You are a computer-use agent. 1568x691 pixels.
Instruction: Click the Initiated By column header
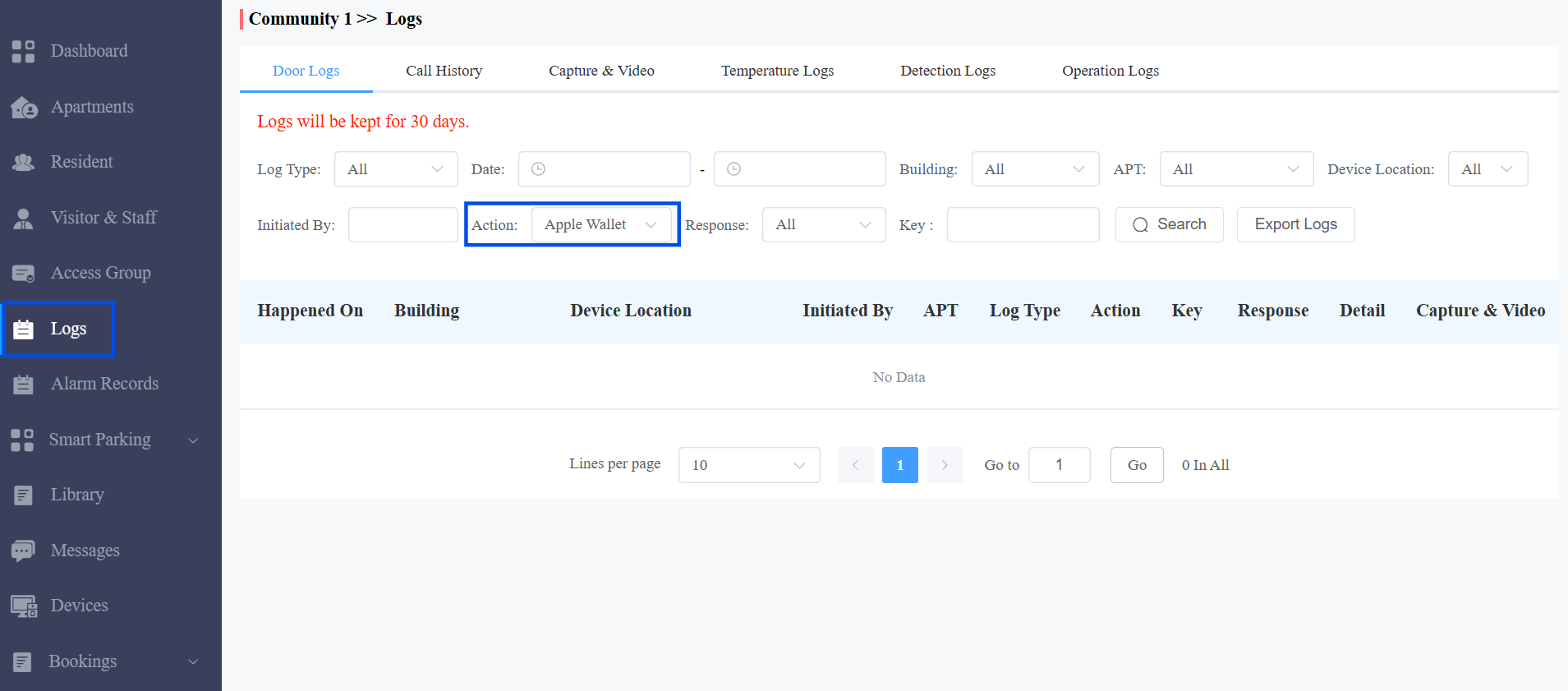click(848, 311)
